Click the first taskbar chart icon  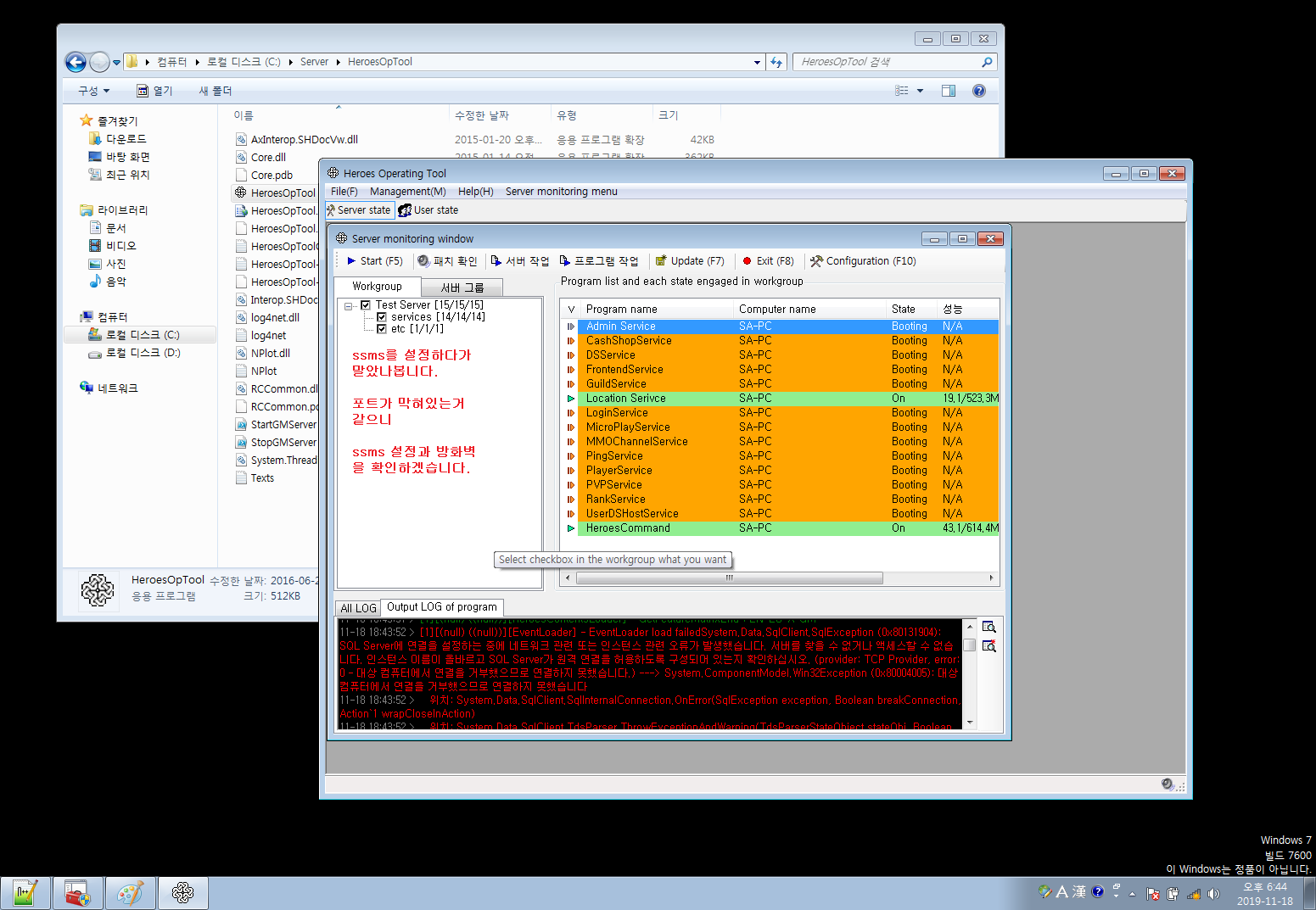[x=25, y=893]
